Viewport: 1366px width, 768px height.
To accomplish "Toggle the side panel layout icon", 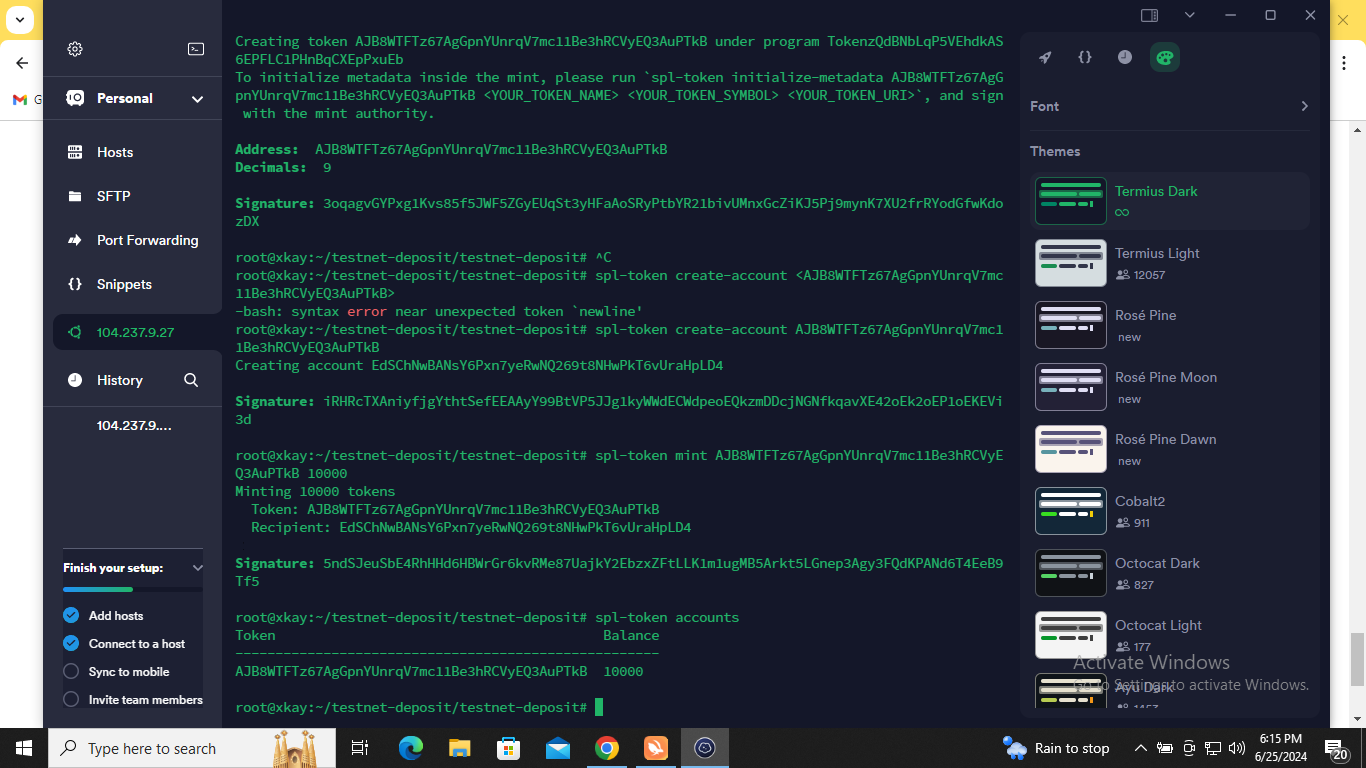I will [x=1149, y=15].
